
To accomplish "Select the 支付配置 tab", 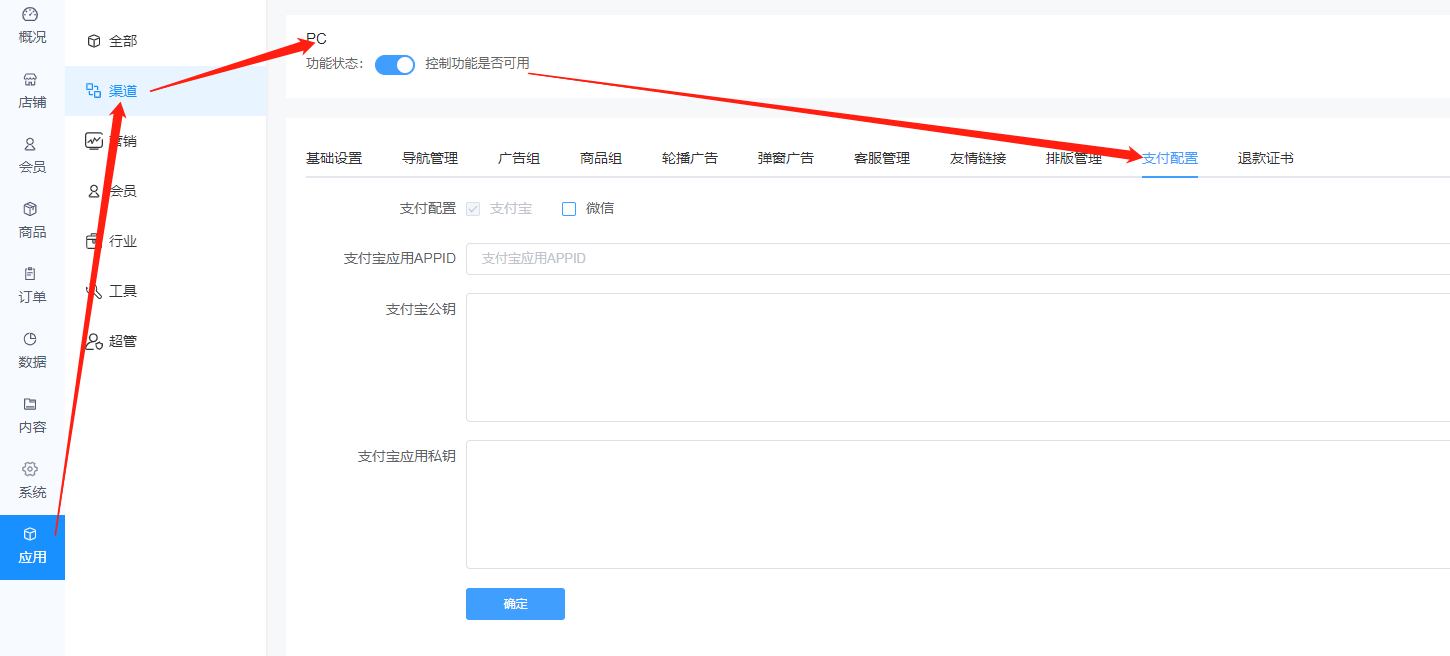I will click(x=1170, y=158).
